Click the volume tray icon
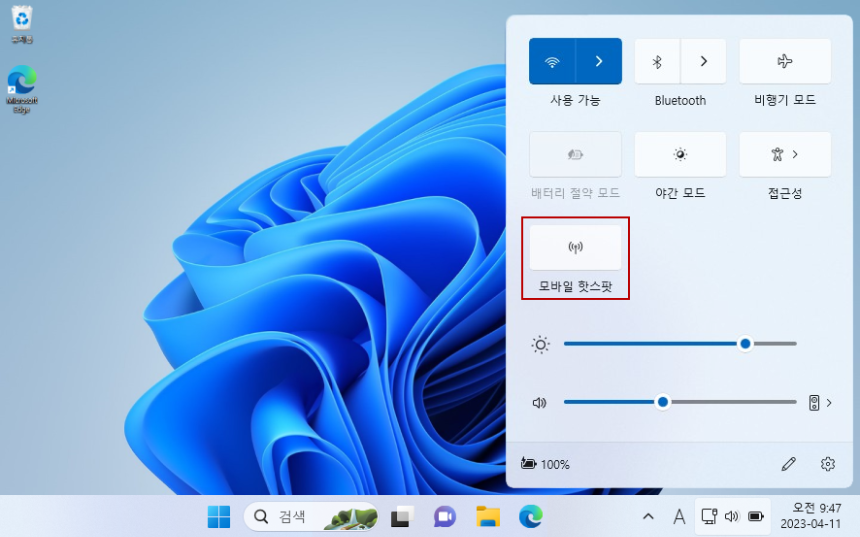 (732, 517)
